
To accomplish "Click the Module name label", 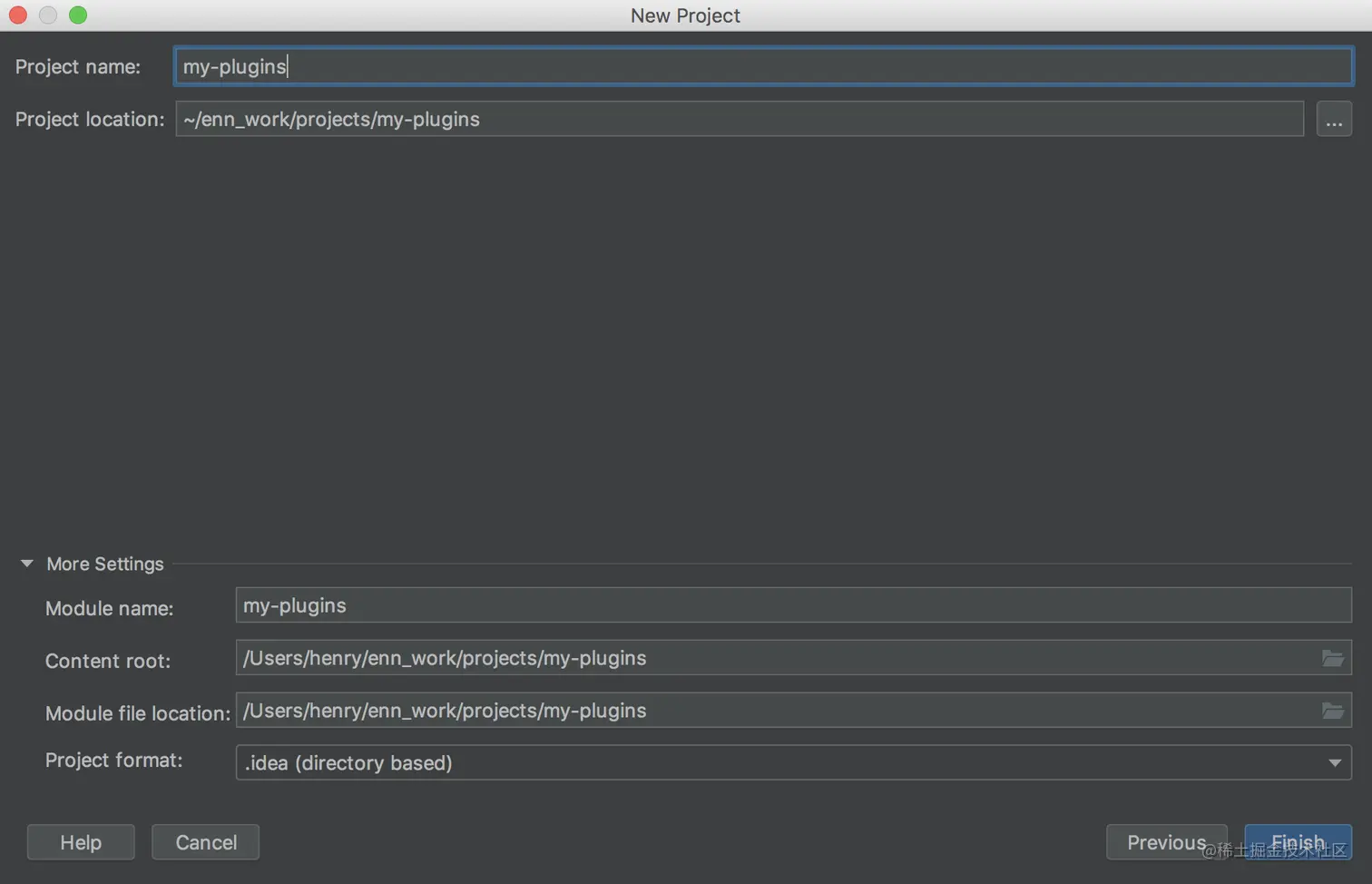I will tap(109, 608).
